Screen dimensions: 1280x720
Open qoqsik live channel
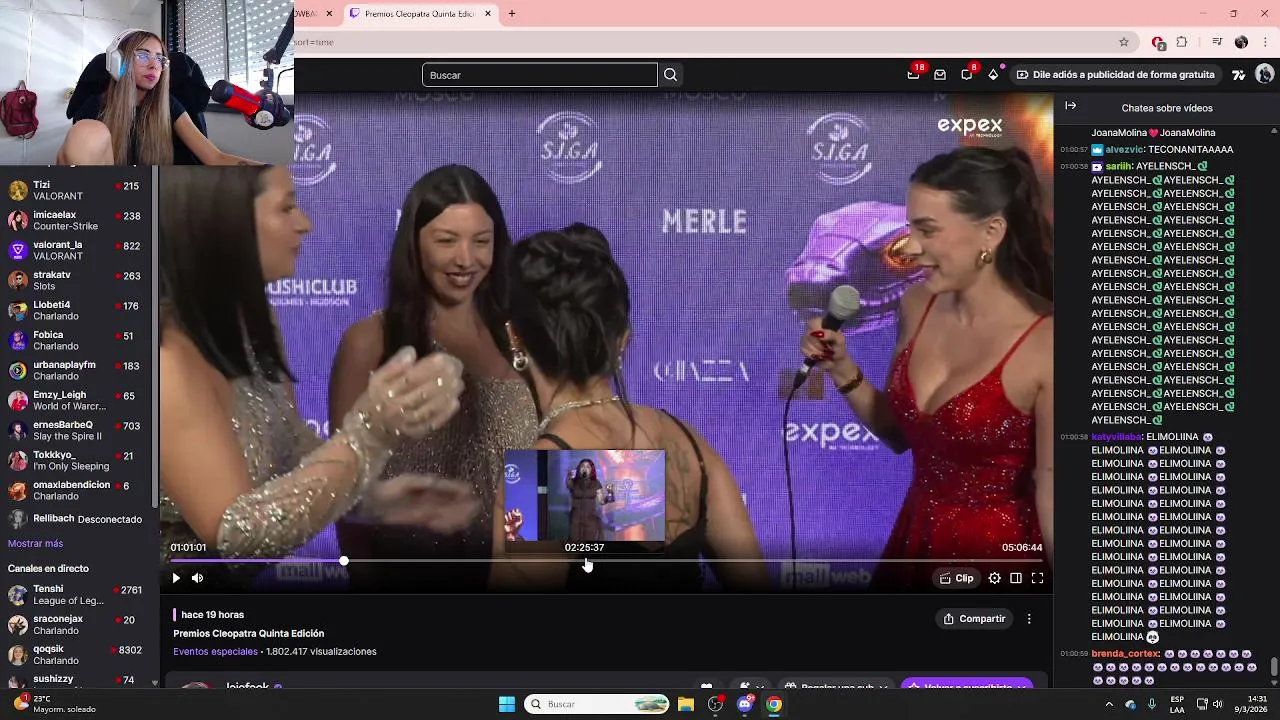tap(76, 655)
